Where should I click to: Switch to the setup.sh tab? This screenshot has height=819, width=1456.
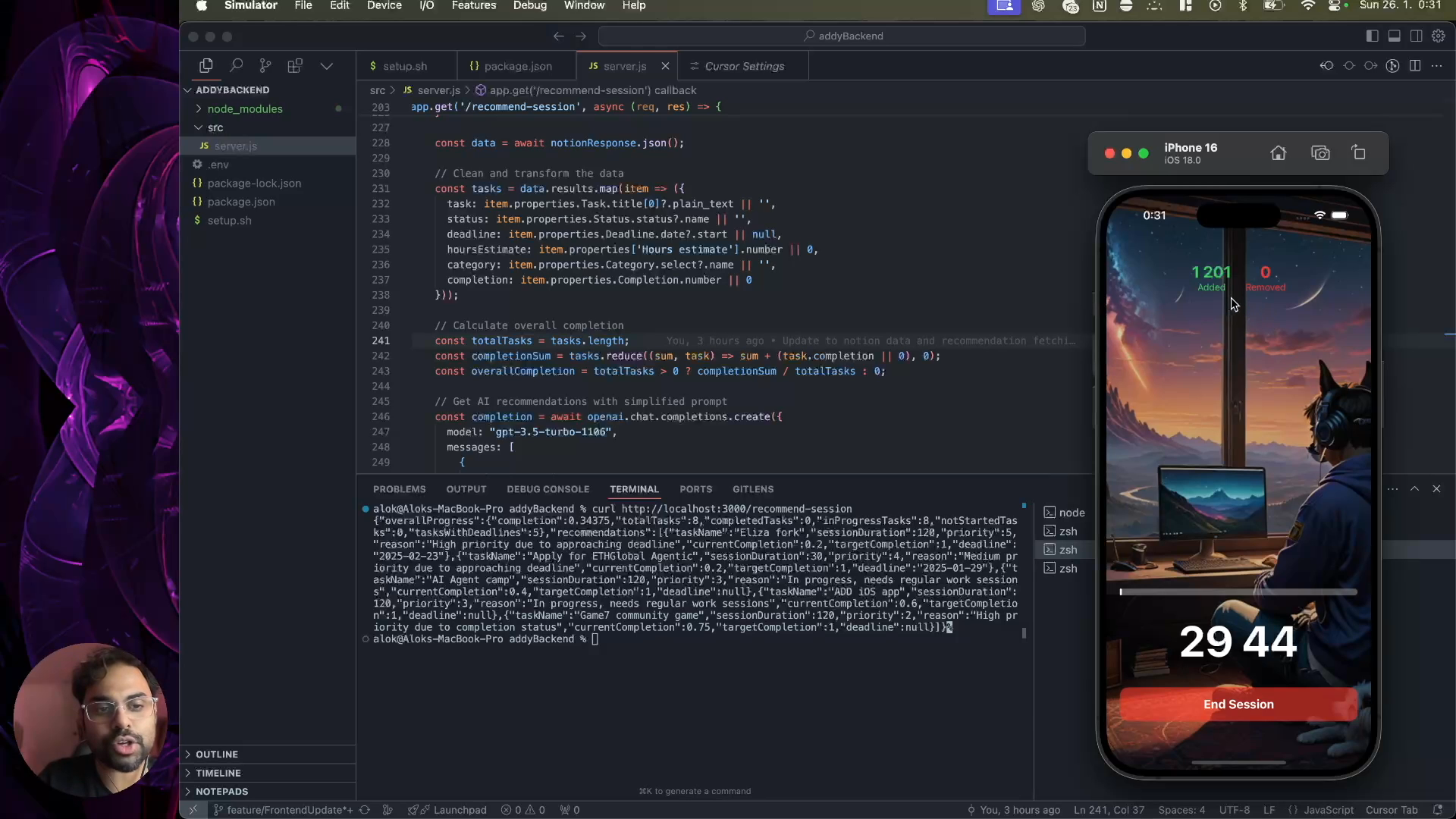click(x=406, y=66)
